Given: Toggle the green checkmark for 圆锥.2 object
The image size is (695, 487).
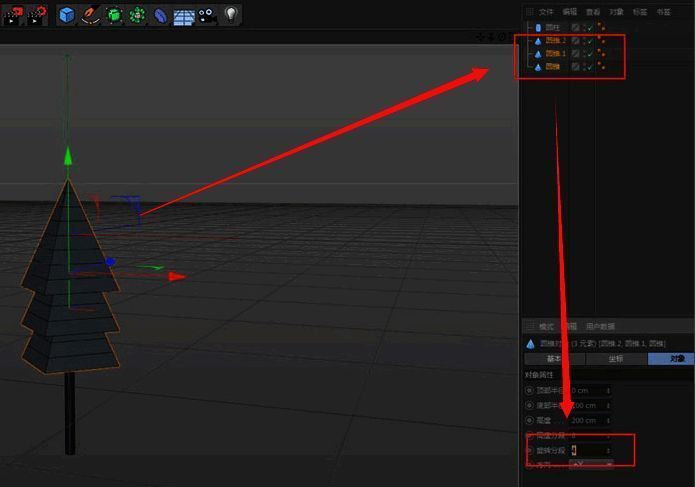Looking at the screenshot, I should [589, 41].
